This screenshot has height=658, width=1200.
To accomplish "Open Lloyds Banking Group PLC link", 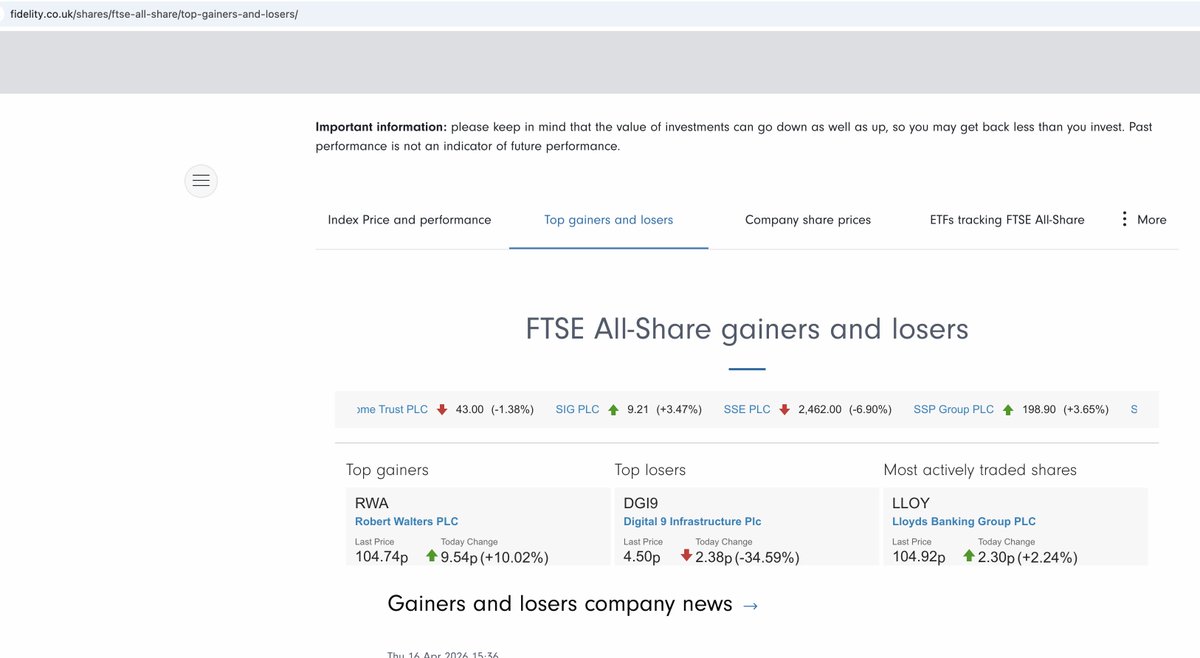I will 964,522.
